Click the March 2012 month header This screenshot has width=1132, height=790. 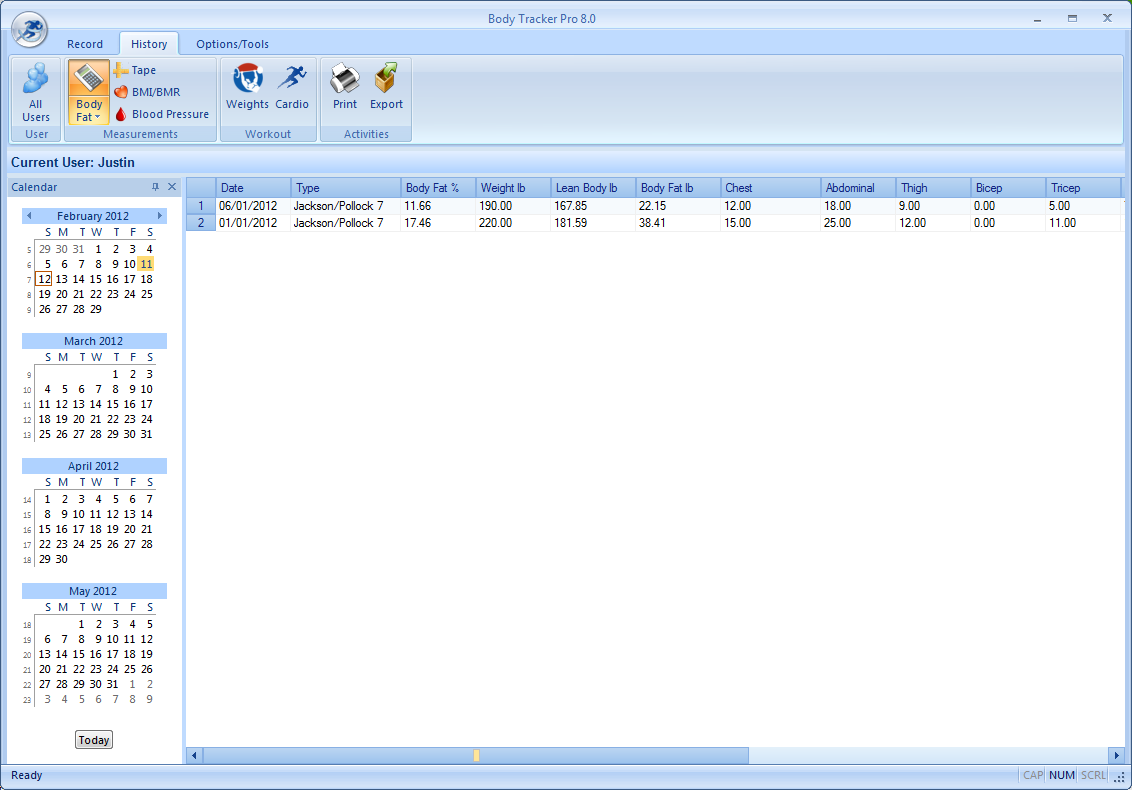94,341
